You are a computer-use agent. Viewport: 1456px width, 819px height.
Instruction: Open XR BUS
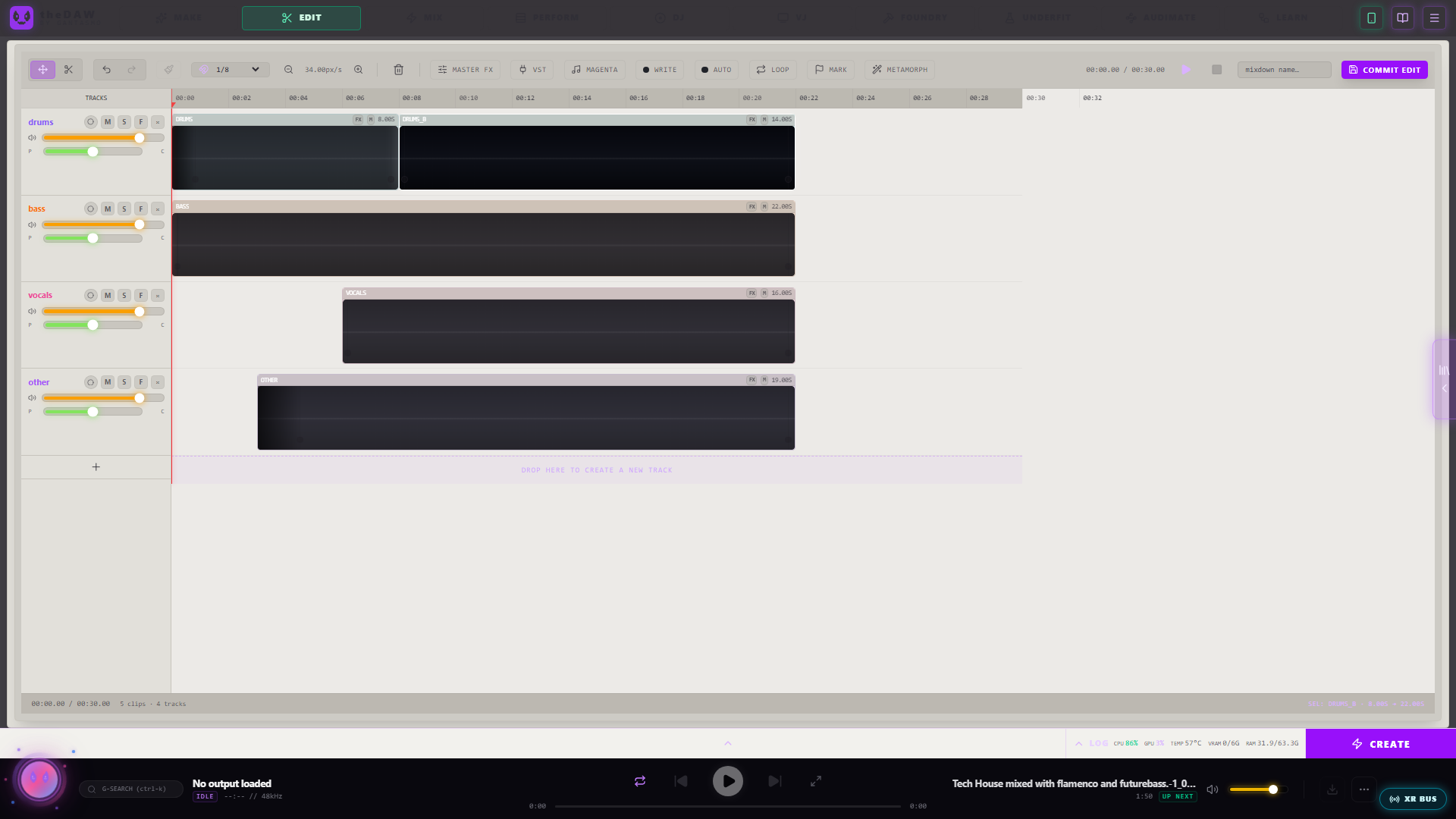(x=1413, y=799)
